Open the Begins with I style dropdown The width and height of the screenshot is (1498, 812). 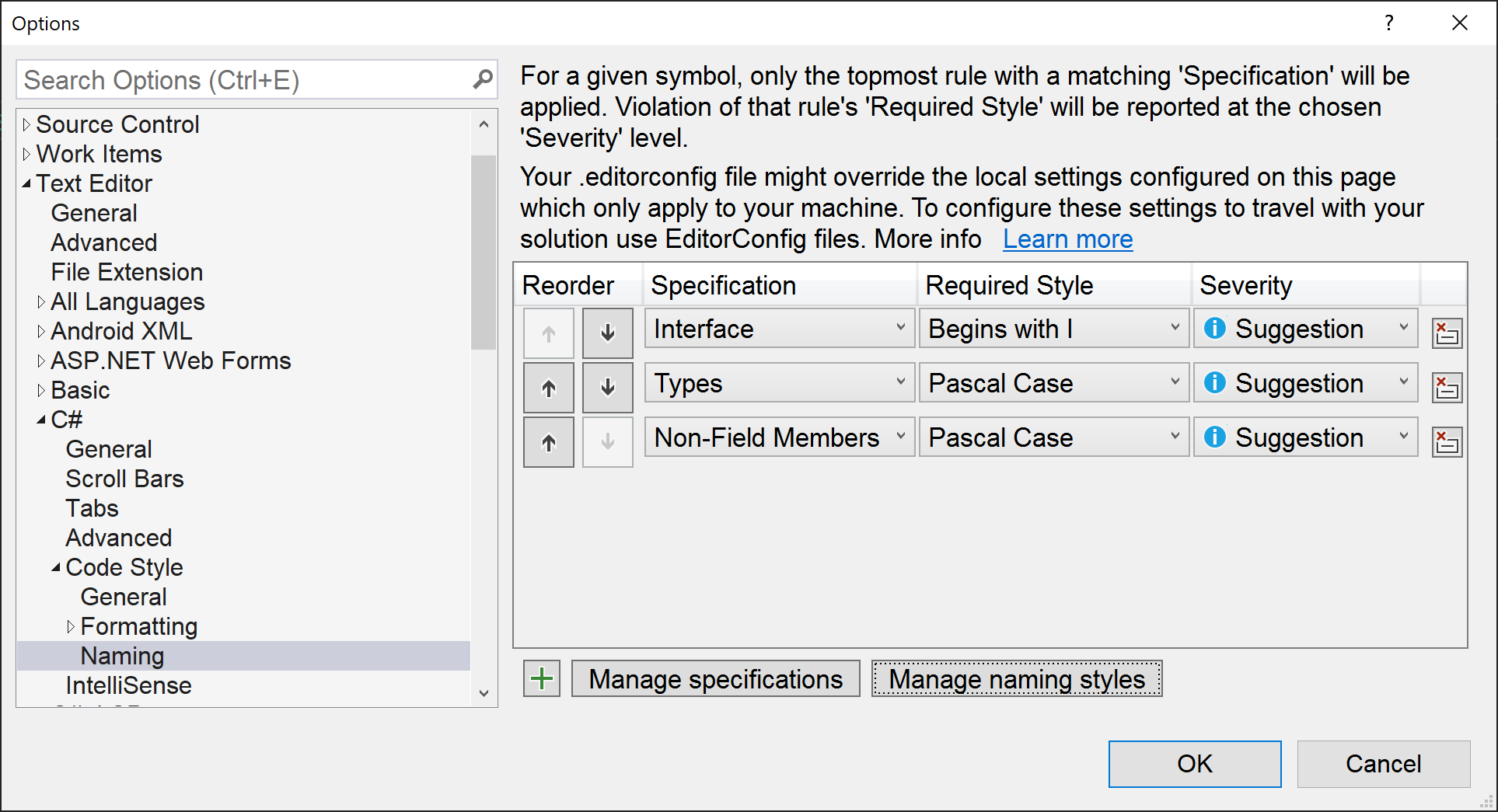tap(1175, 328)
